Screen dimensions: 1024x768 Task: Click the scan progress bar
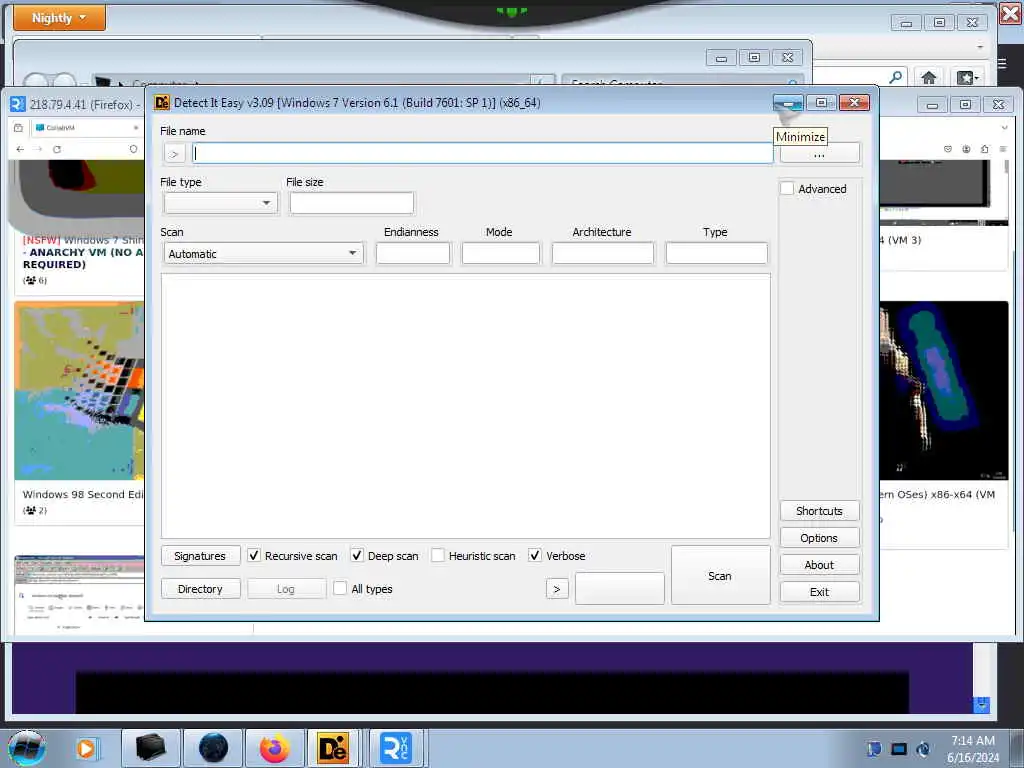619,588
